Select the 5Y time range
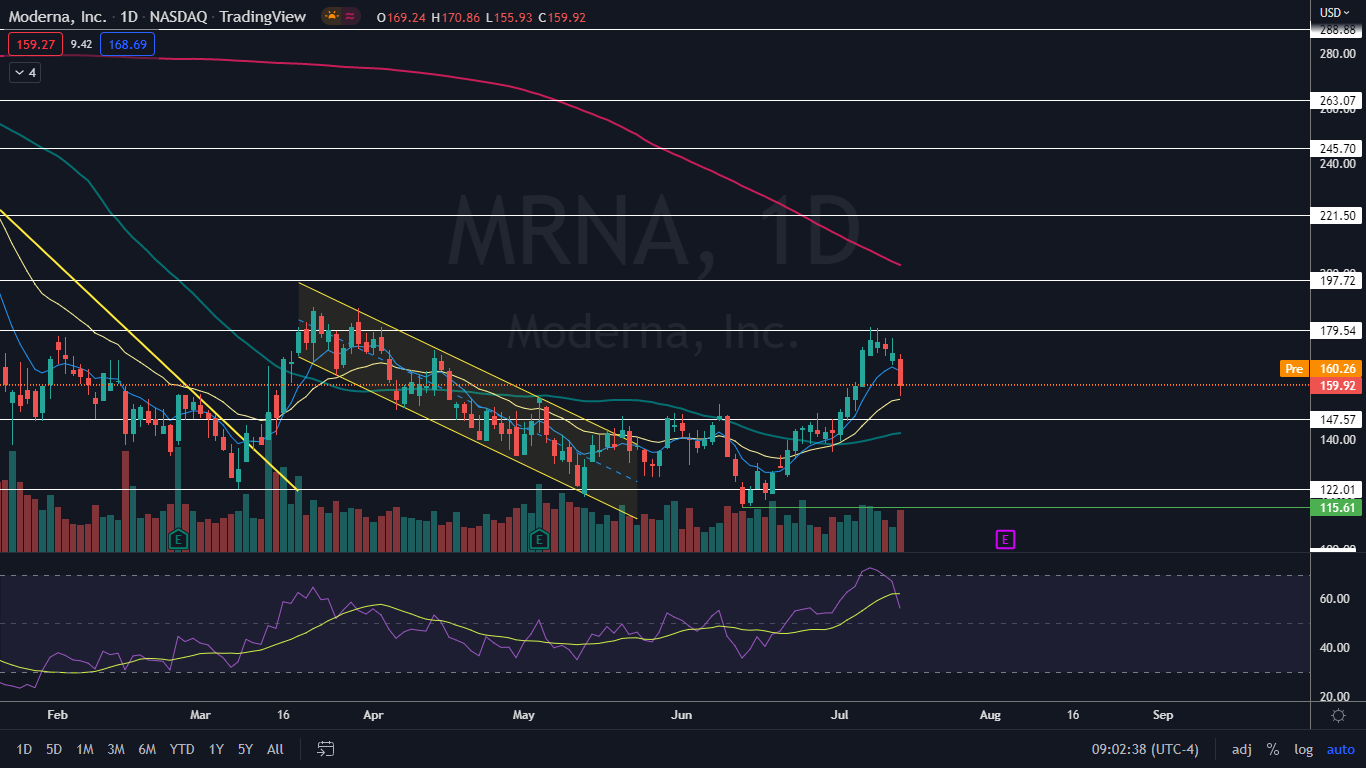The width and height of the screenshot is (1366, 768). tap(245, 749)
